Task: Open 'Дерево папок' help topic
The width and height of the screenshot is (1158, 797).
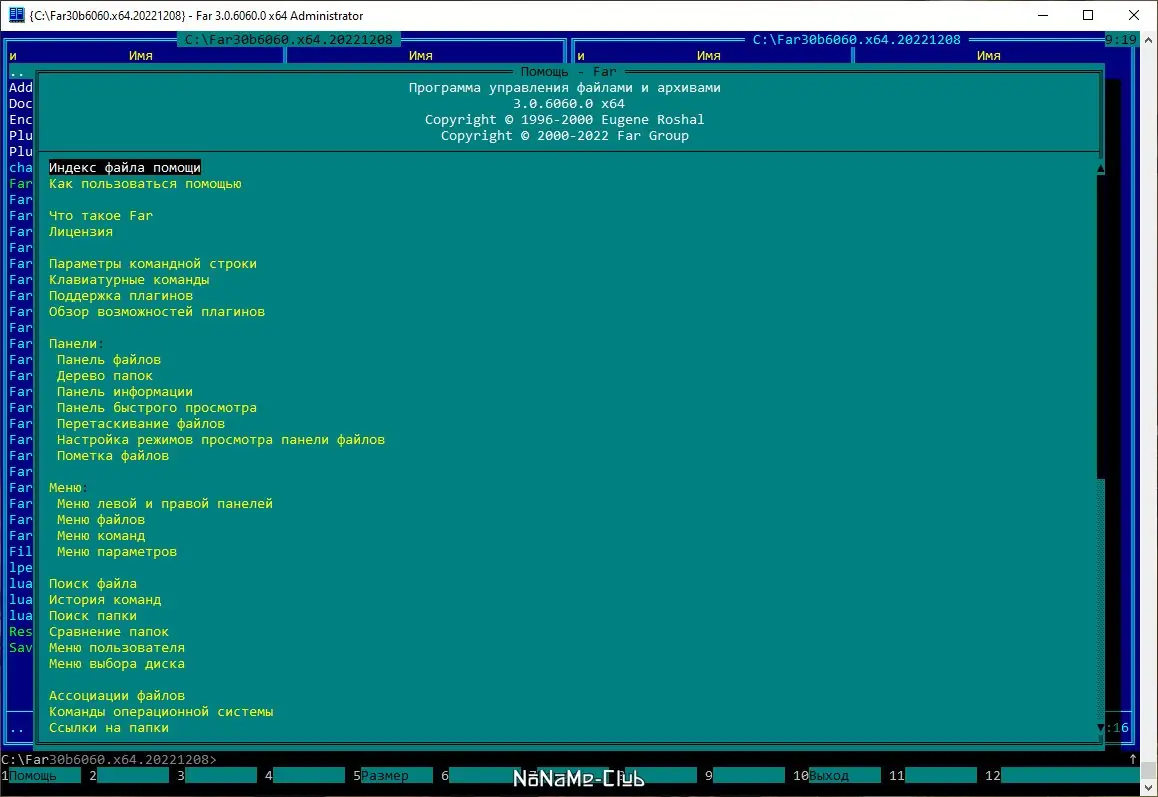Action: pyautogui.click(x=105, y=376)
